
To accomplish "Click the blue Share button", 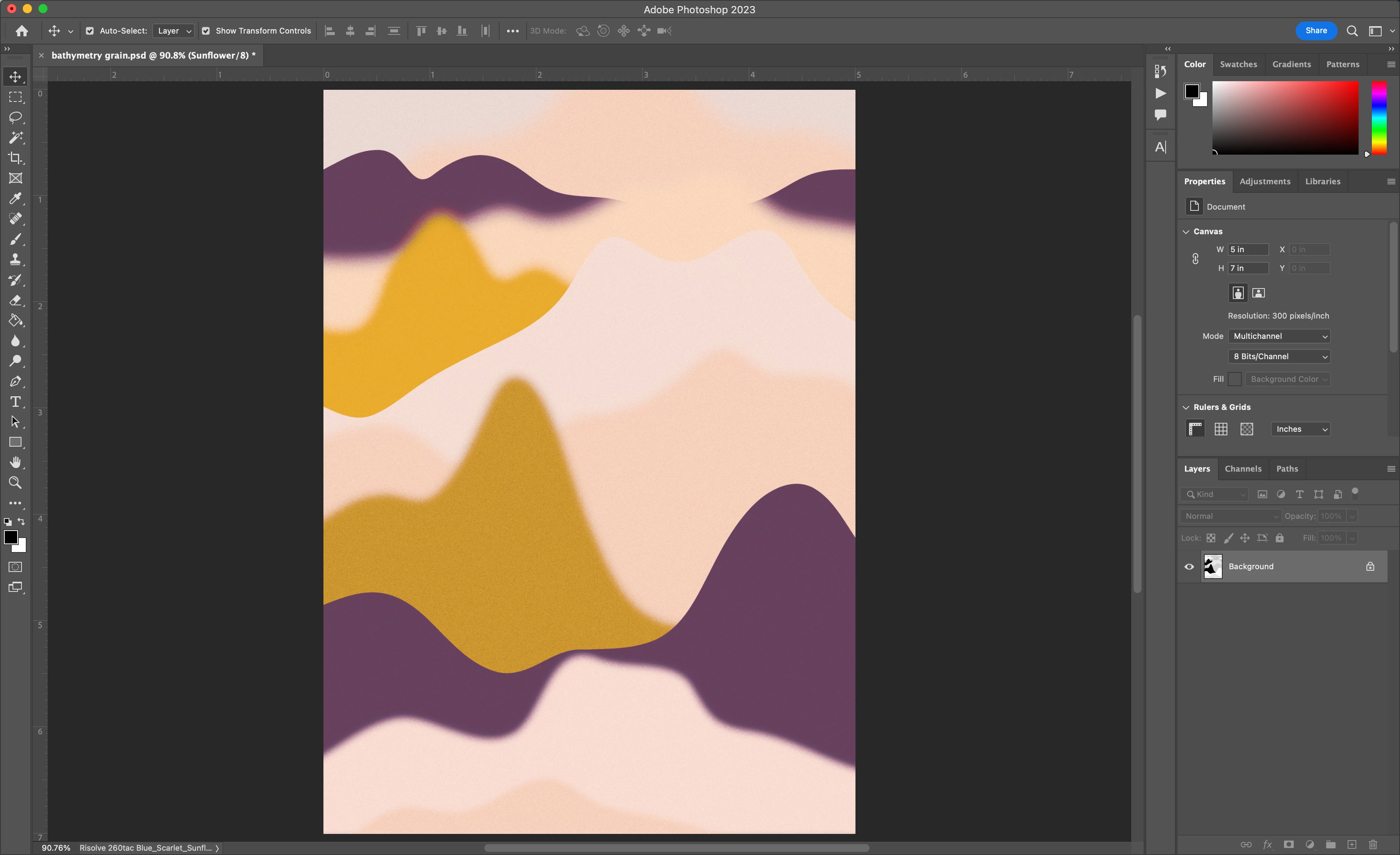I will [1316, 31].
